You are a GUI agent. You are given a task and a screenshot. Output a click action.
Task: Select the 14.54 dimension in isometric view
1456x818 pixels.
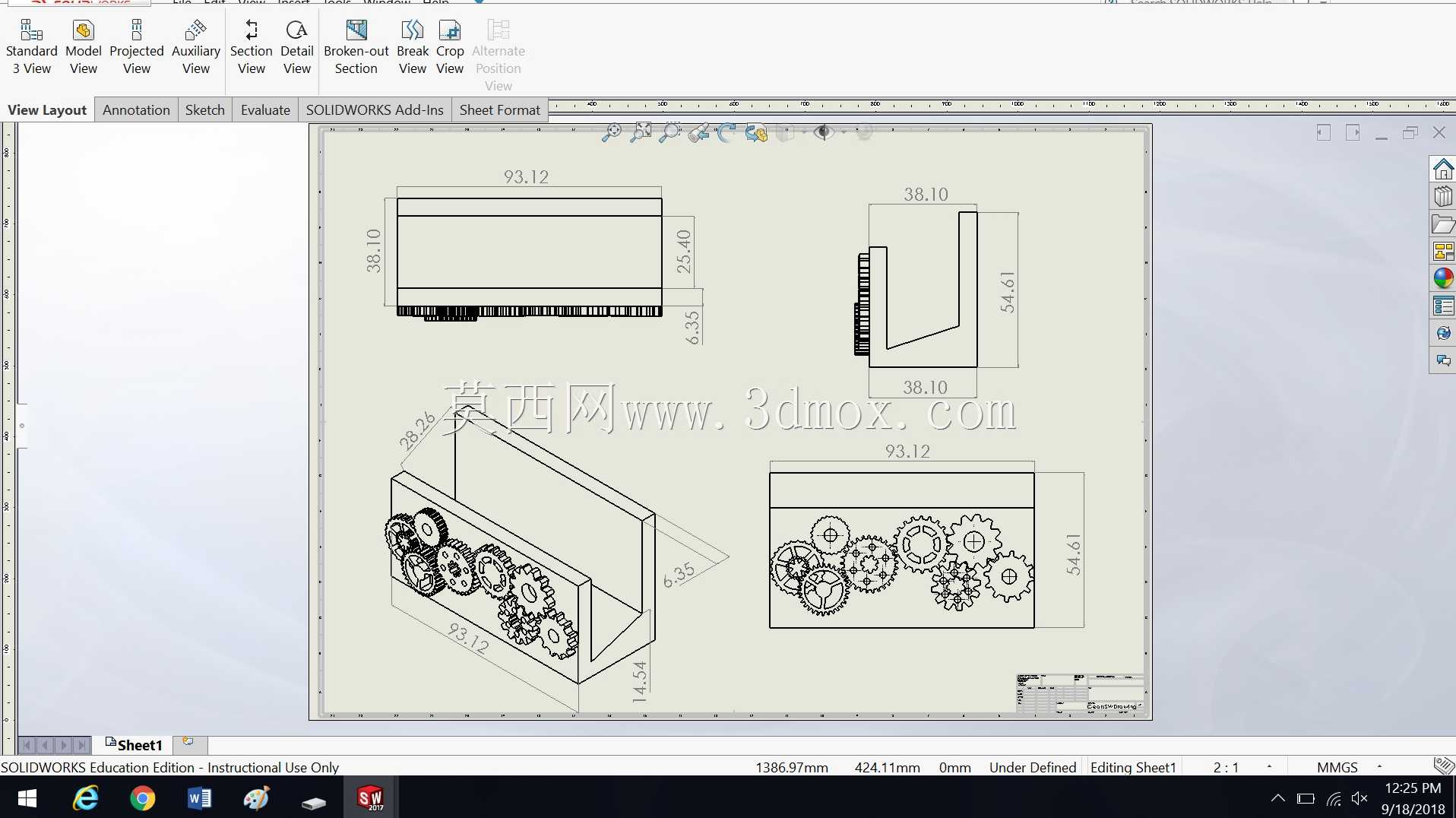(x=639, y=681)
